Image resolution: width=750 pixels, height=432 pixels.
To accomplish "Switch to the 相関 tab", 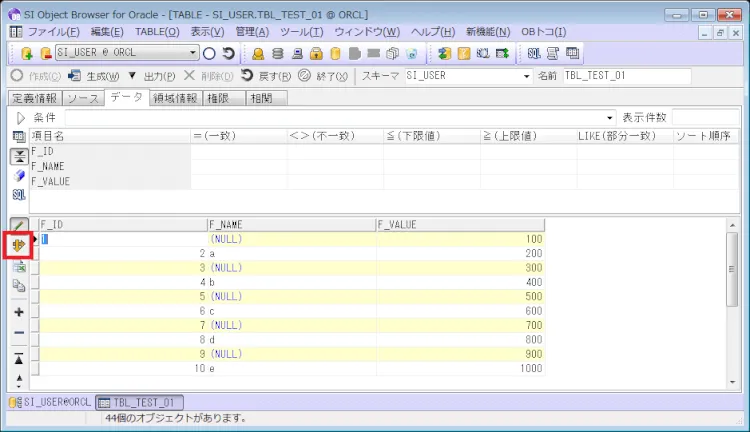I will click(266, 98).
